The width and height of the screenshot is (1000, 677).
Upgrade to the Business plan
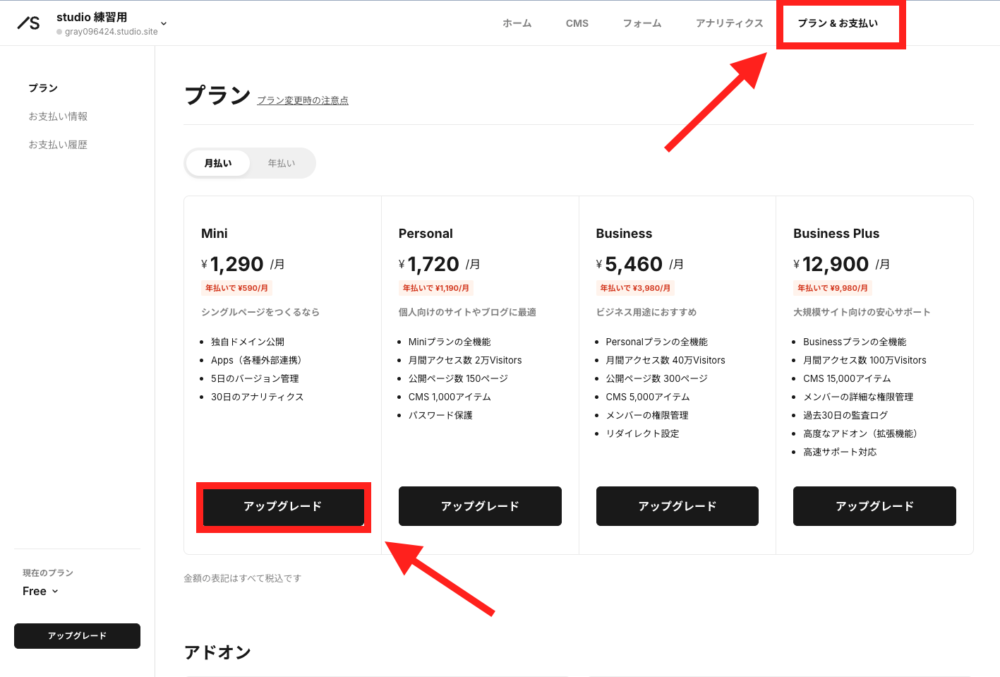tap(677, 506)
